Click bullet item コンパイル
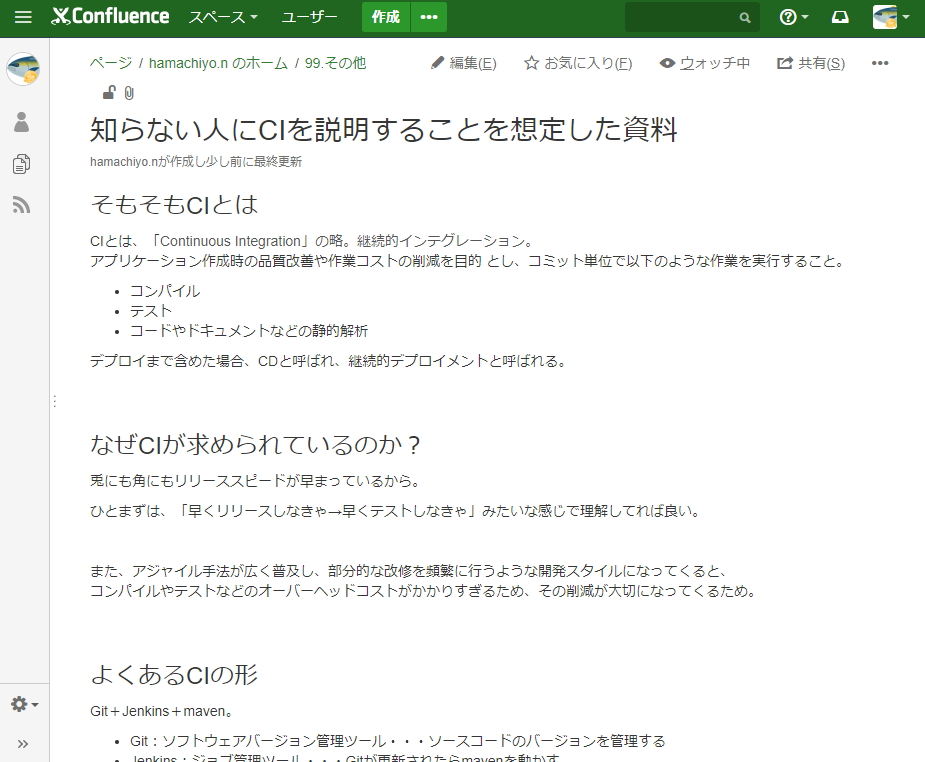 pos(165,291)
